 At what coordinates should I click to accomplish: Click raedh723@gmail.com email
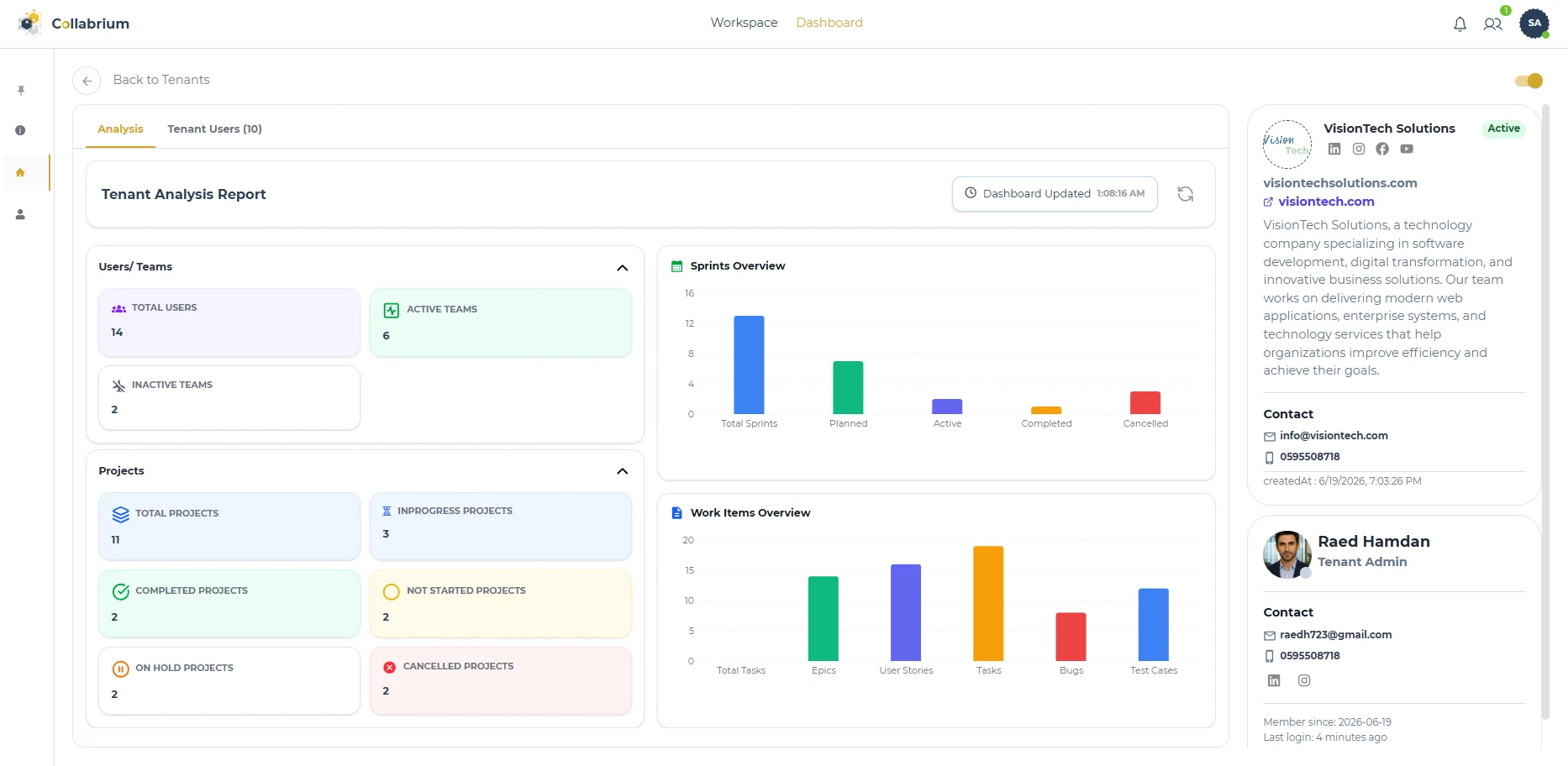click(1335, 635)
